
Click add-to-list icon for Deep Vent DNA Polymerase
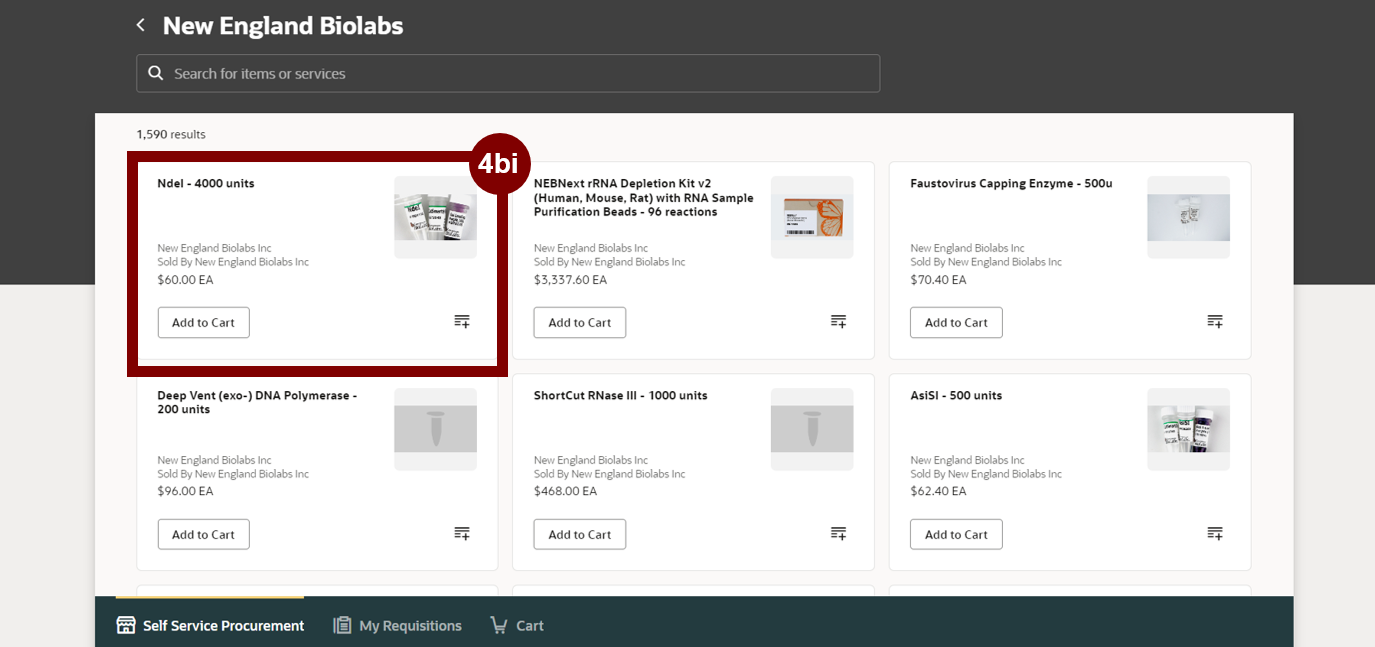(461, 533)
